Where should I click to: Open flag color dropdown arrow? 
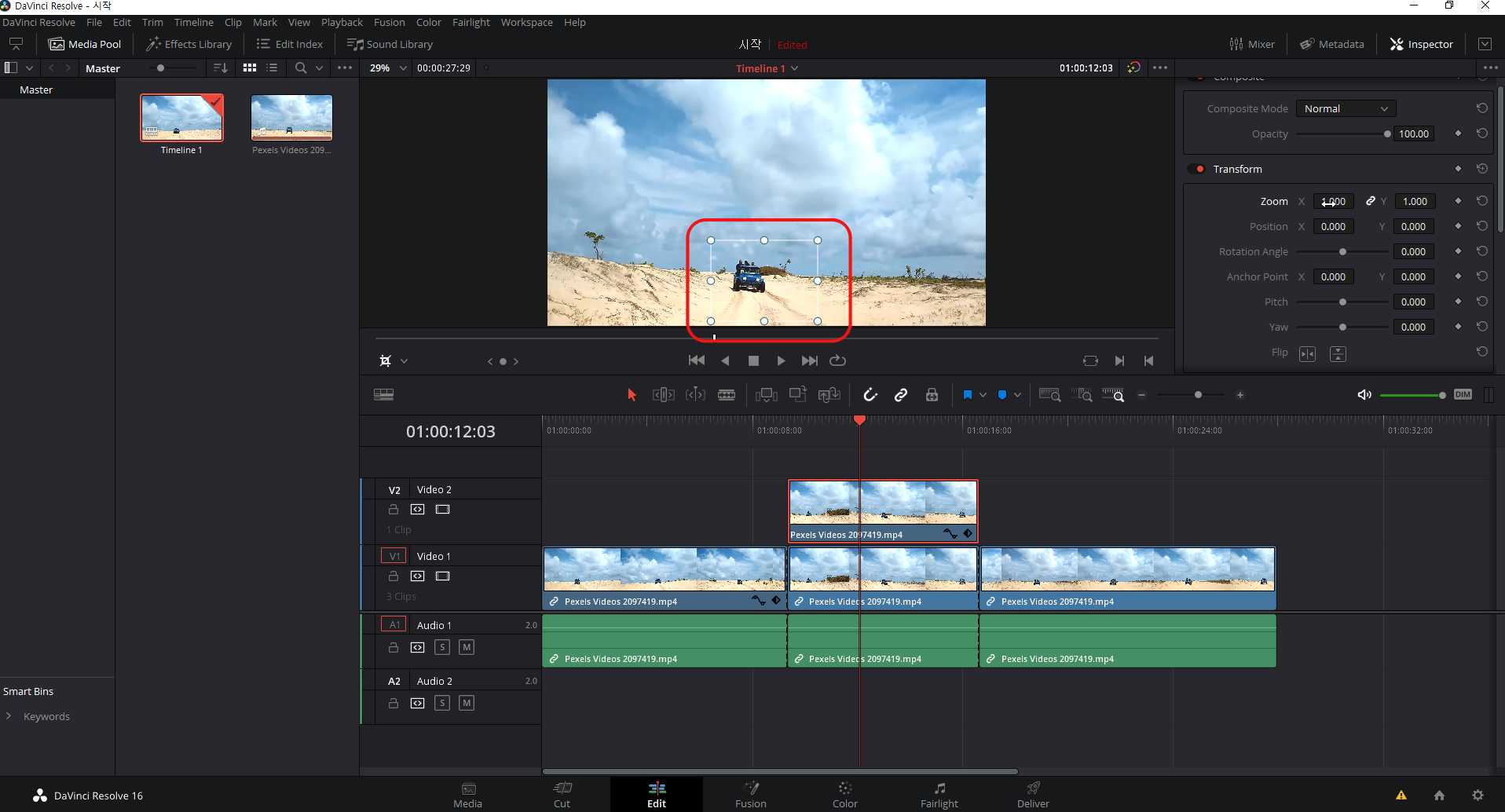(983, 395)
